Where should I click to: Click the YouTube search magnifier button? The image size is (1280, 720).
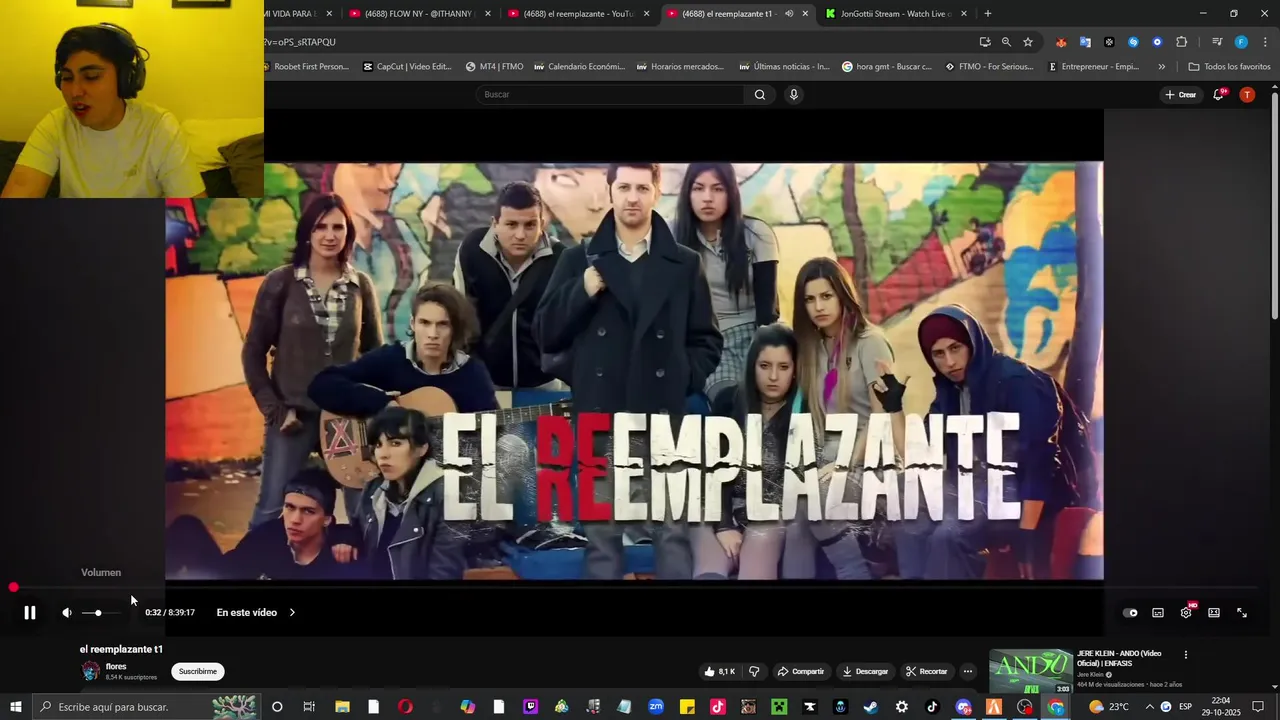760,95
